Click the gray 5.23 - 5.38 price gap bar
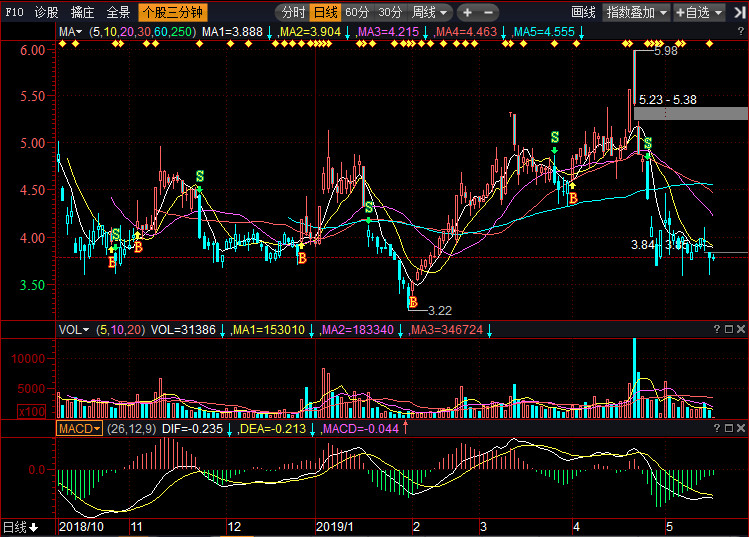Image resolution: width=749 pixels, height=537 pixels. tap(690, 113)
